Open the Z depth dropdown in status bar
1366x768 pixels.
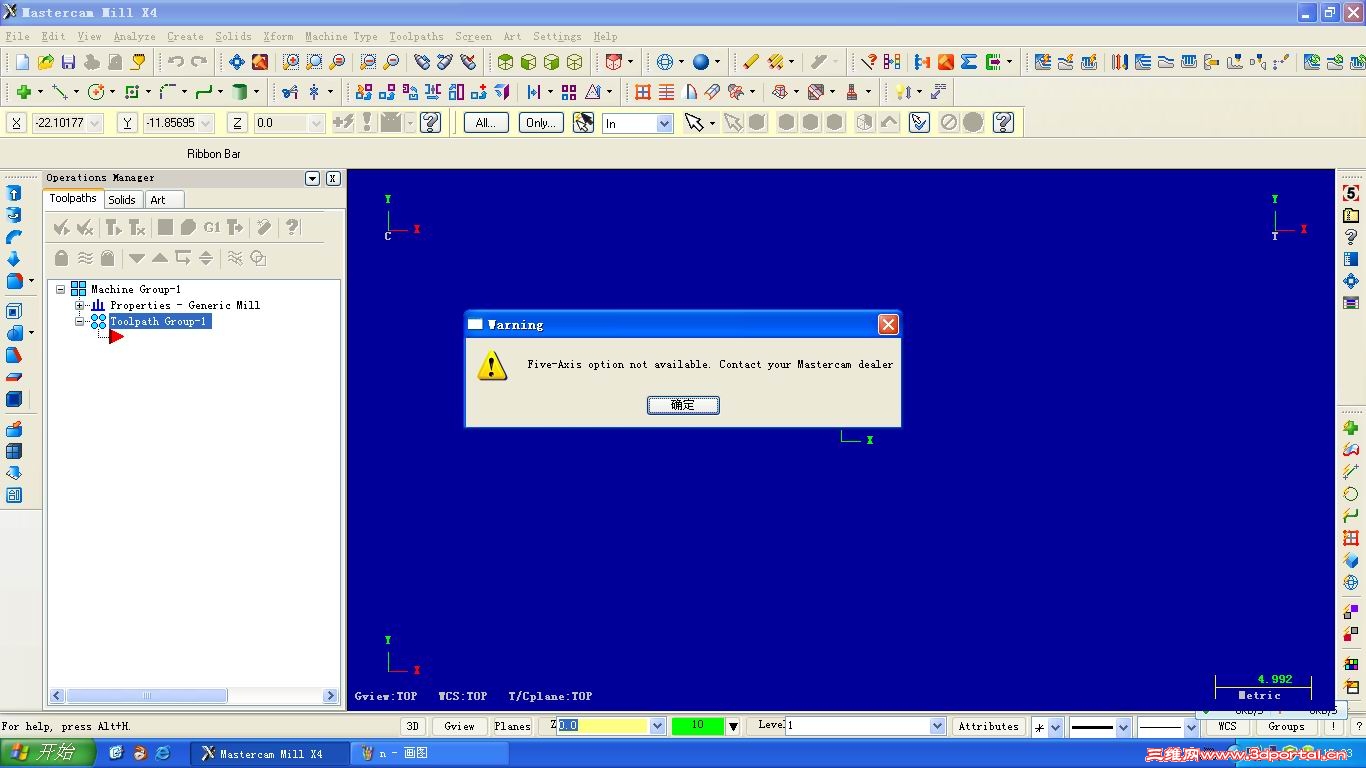[657, 726]
